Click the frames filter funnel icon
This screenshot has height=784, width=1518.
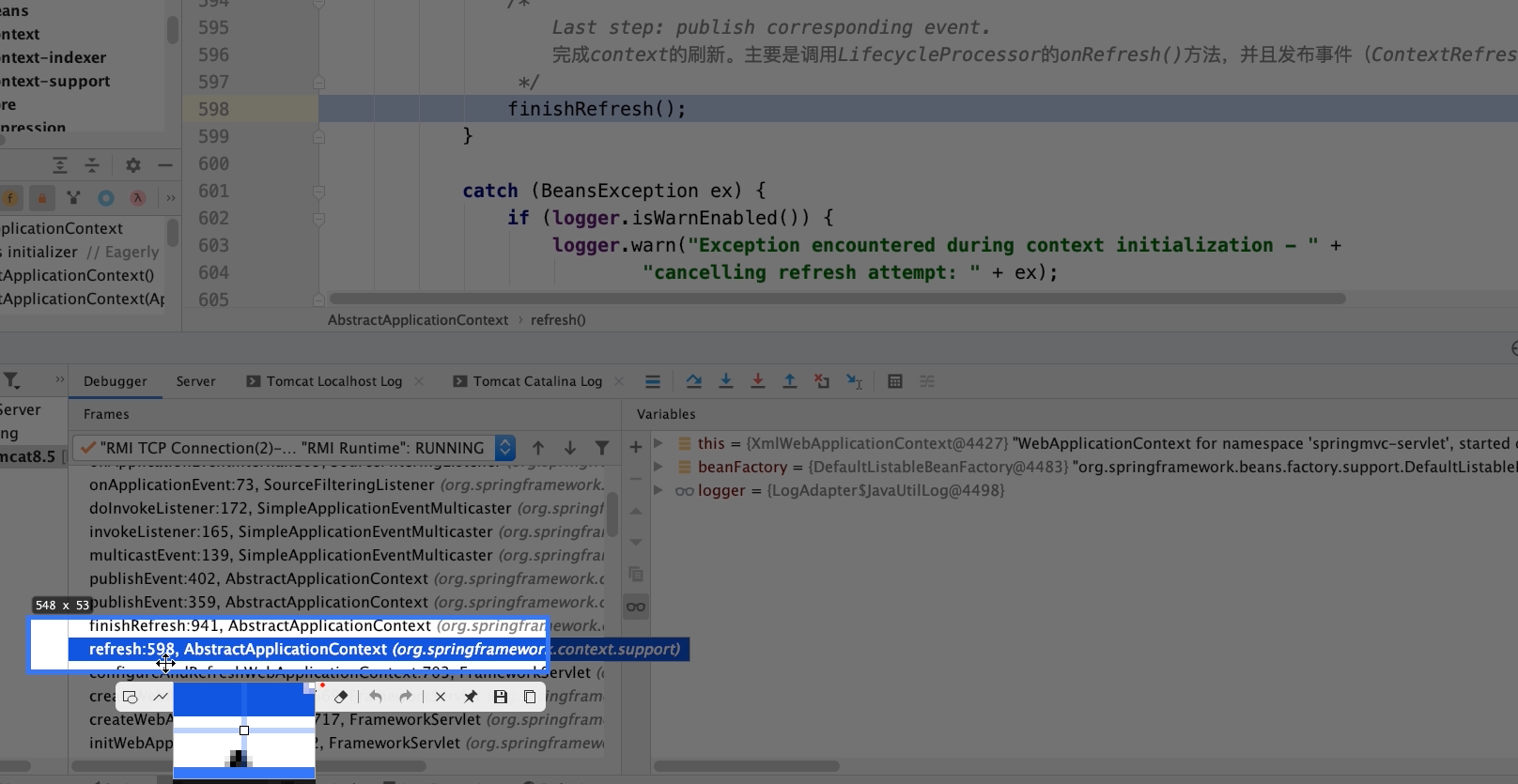[x=602, y=448]
